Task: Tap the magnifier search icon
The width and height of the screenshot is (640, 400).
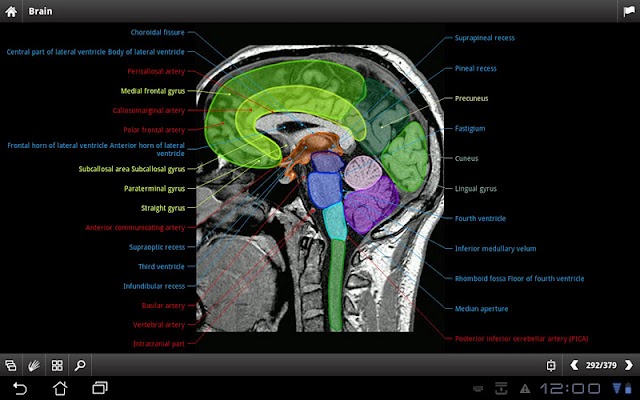Action: pyautogui.click(x=80, y=365)
